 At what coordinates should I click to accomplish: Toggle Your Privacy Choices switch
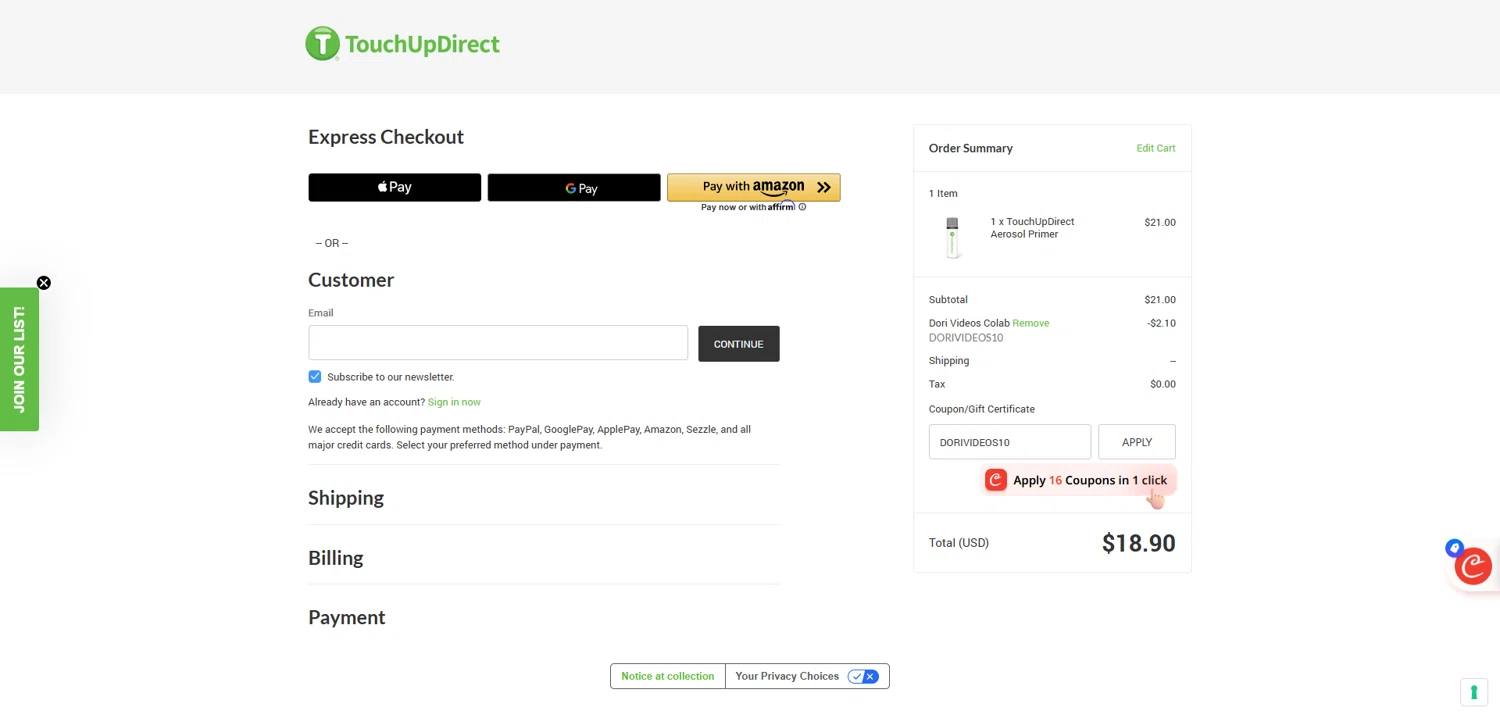(x=862, y=677)
